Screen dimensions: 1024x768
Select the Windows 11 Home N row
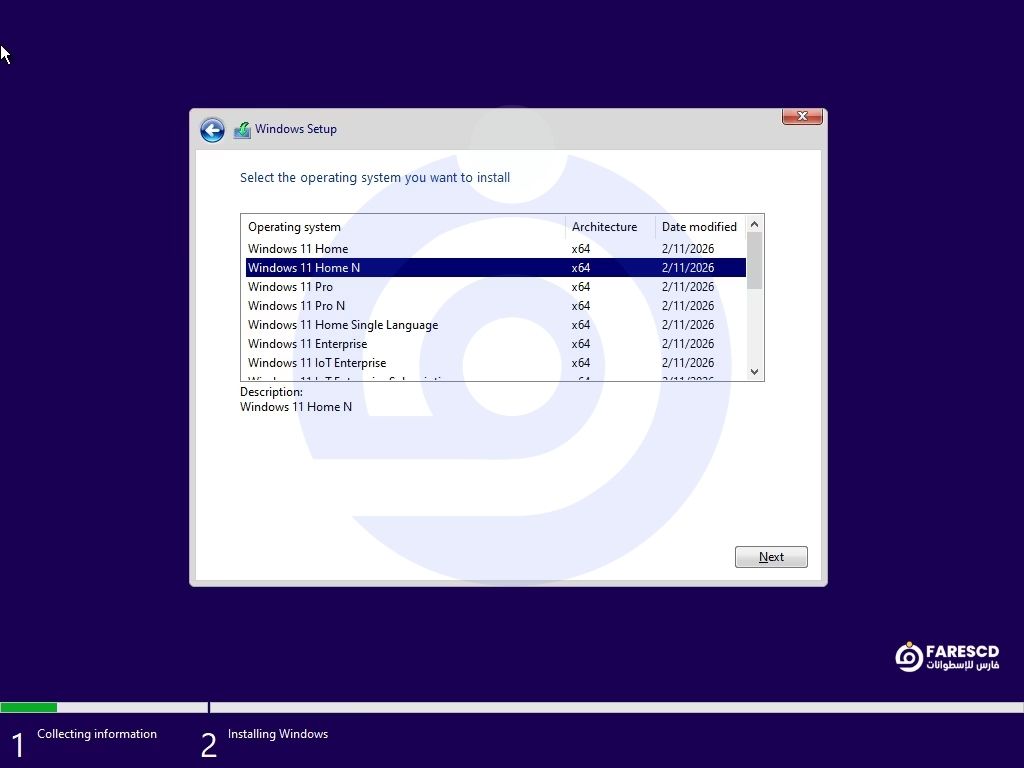point(304,268)
